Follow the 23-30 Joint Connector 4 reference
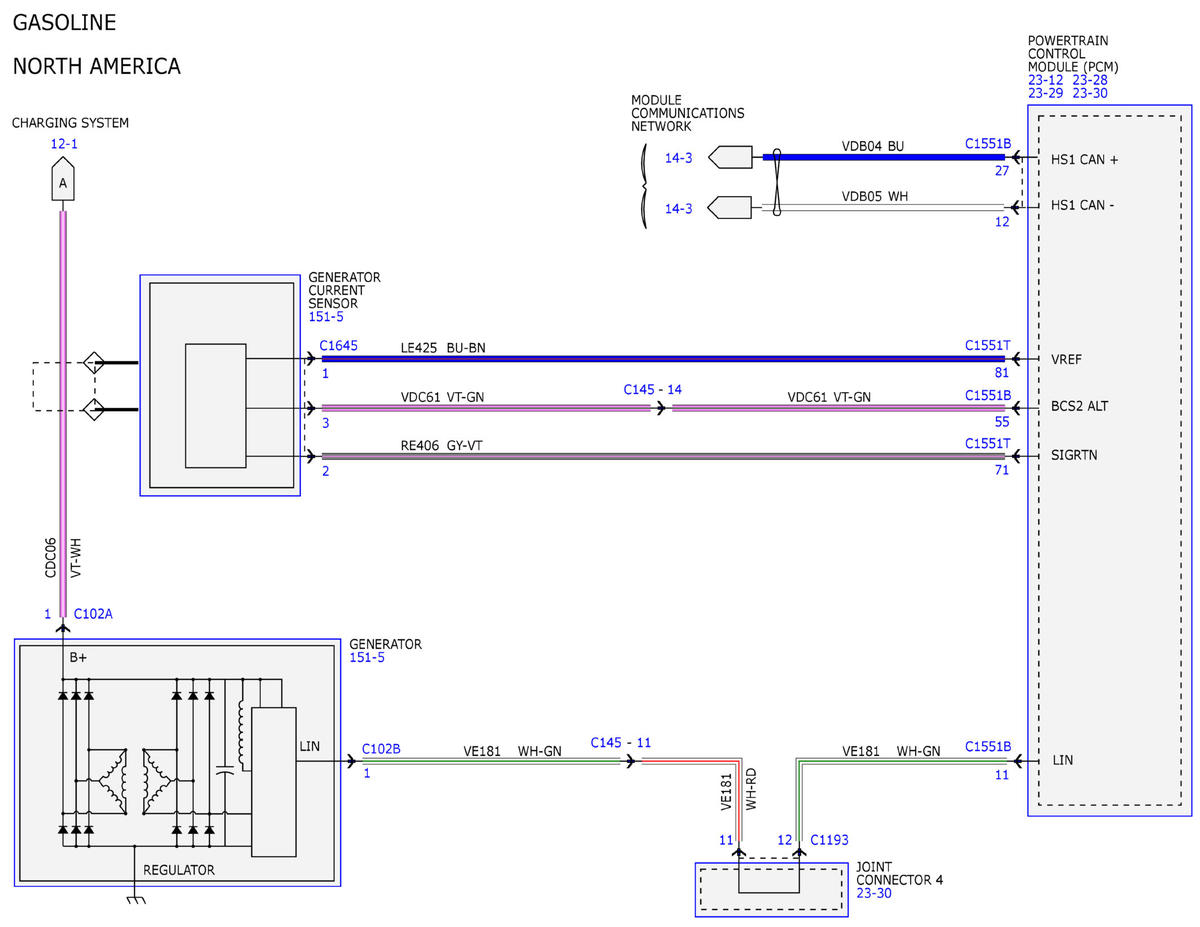Viewport: 1200px width, 927px height. [x=874, y=893]
